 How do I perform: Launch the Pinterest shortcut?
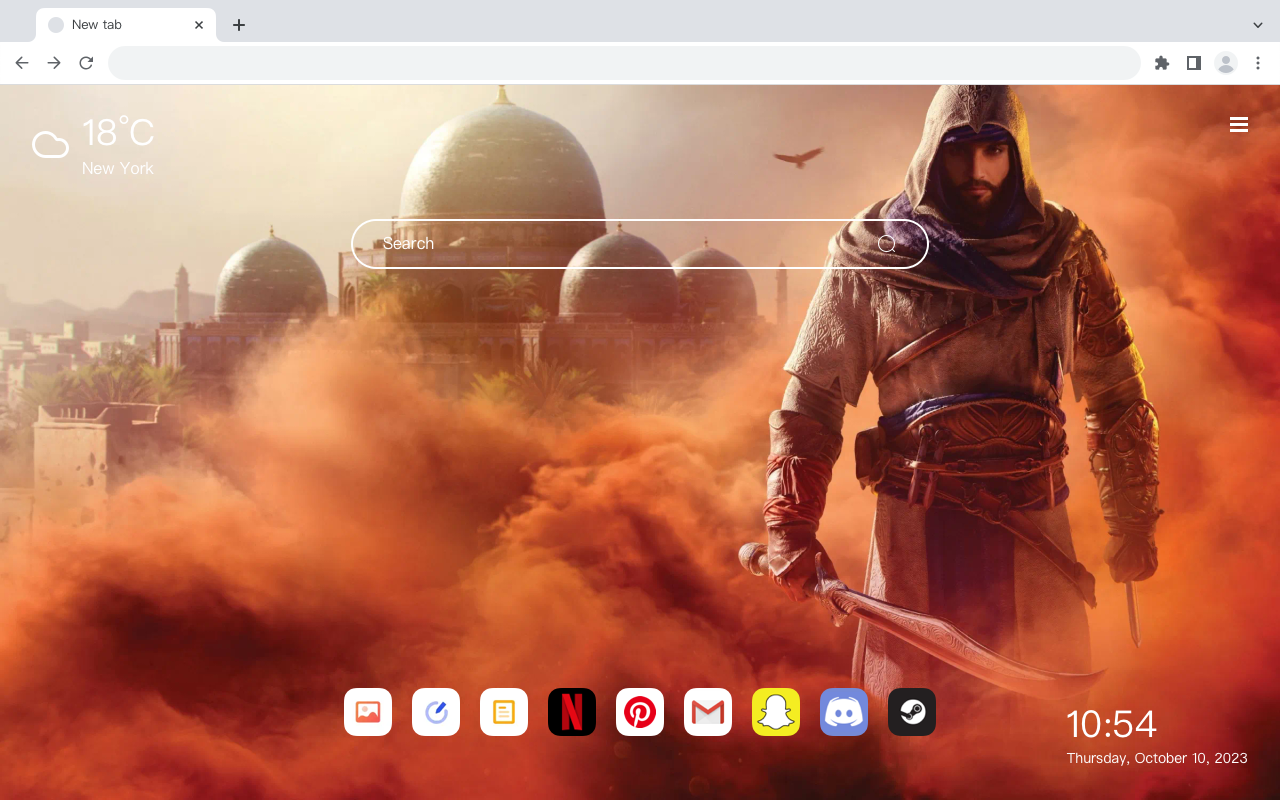coord(640,712)
